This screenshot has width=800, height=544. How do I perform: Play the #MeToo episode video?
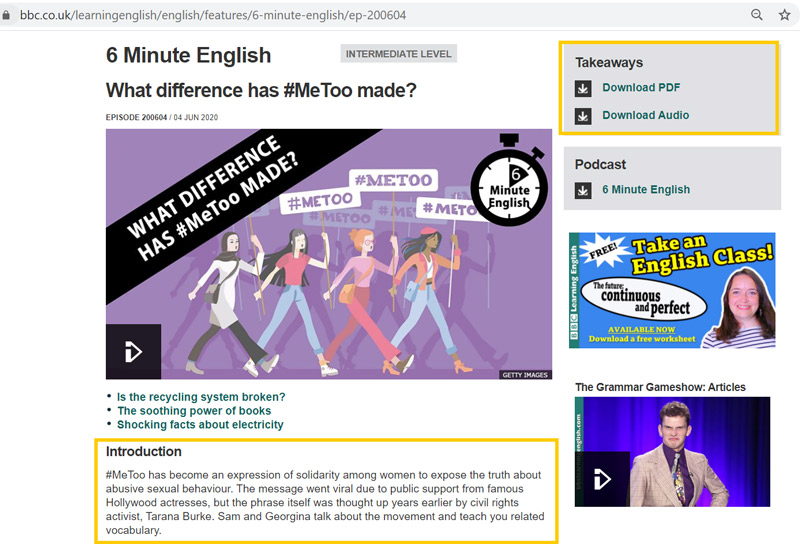point(133,352)
